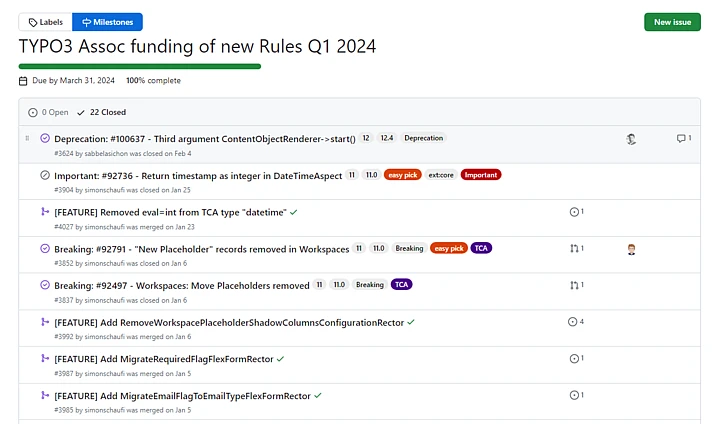Click assignee avatar on Deprecation #100637 row

coord(631,139)
